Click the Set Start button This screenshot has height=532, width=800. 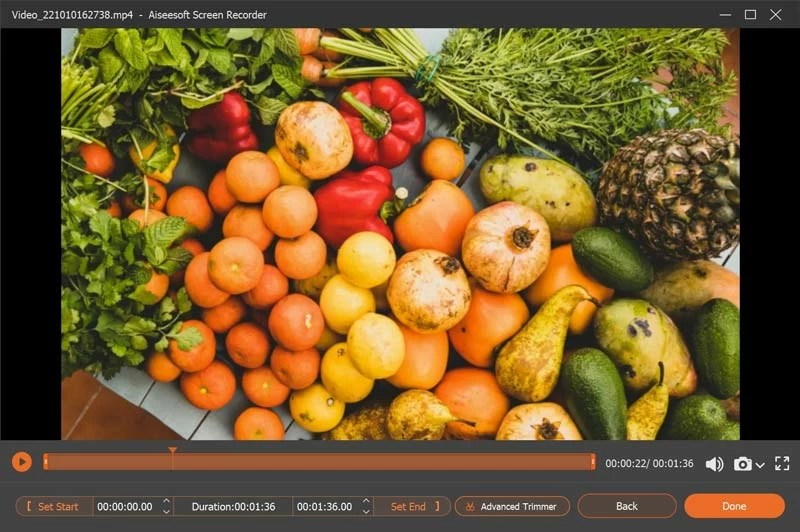coord(54,507)
